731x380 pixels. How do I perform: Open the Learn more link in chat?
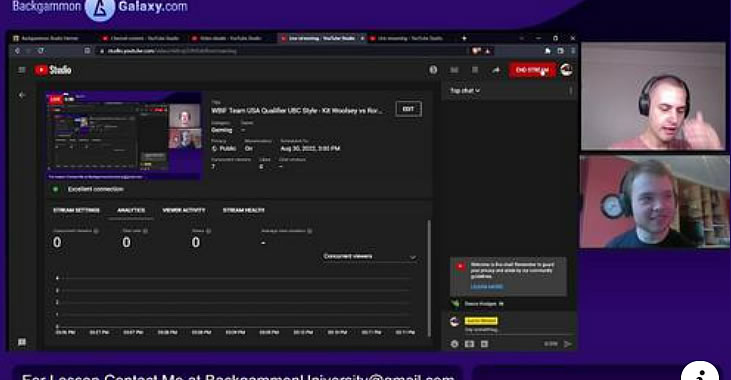coord(486,286)
